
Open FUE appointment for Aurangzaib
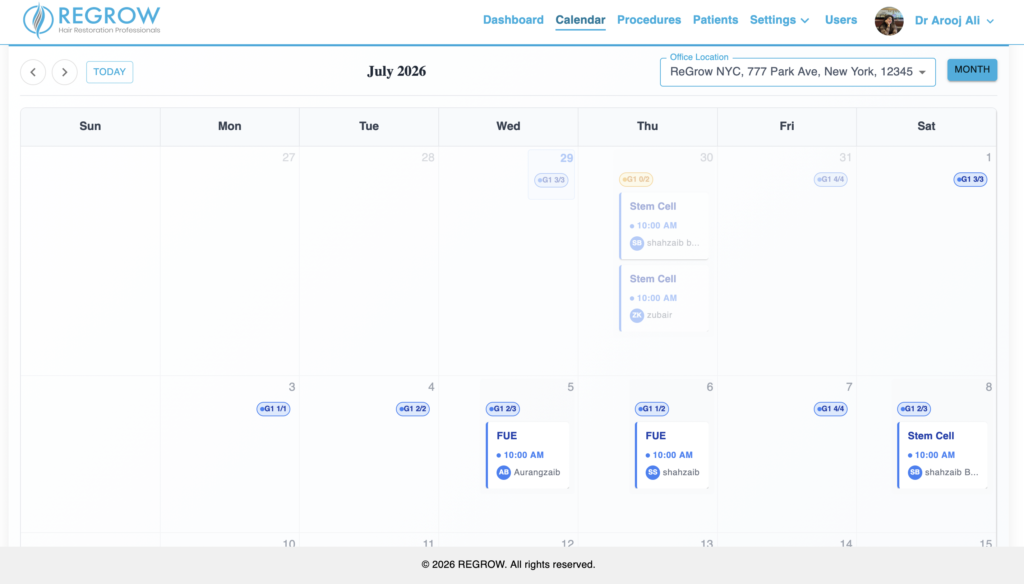pyautogui.click(x=528, y=455)
